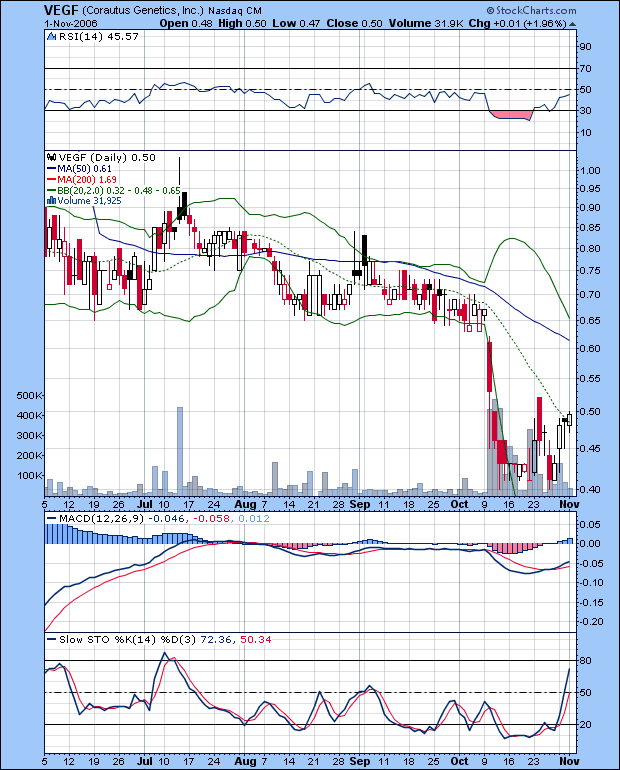Click the MACD -0.20 axis label
The width and height of the screenshot is (620, 770).
pos(591,622)
